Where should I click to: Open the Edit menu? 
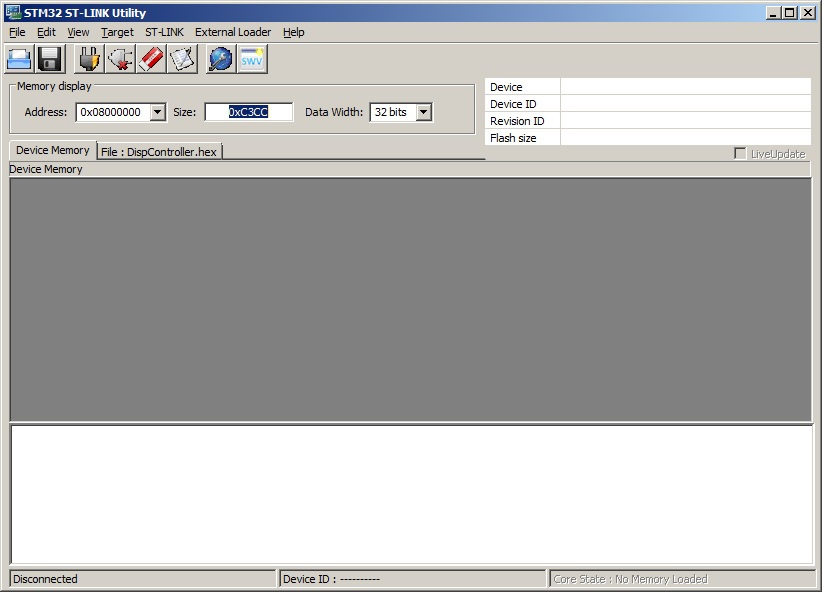point(46,33)
